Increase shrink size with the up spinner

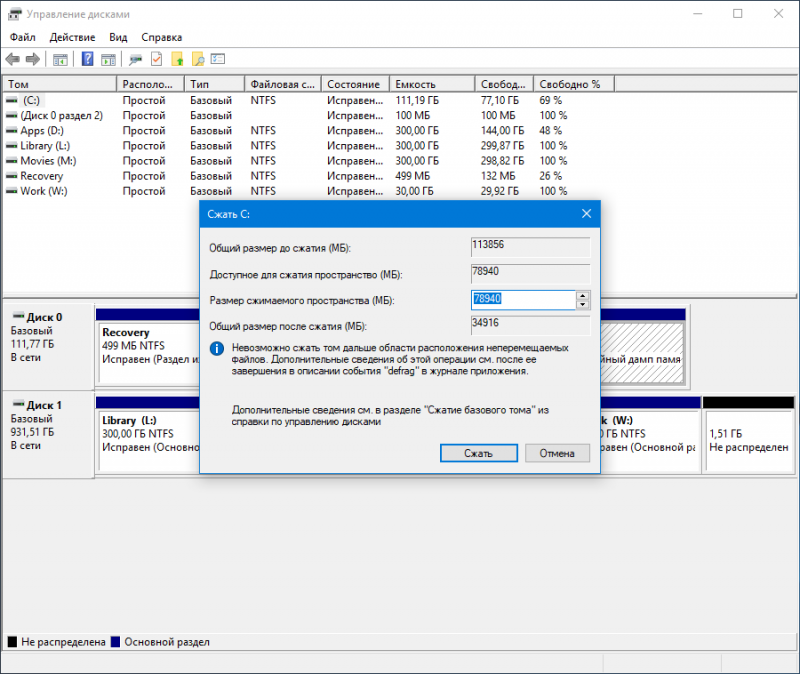pos(583,295)
